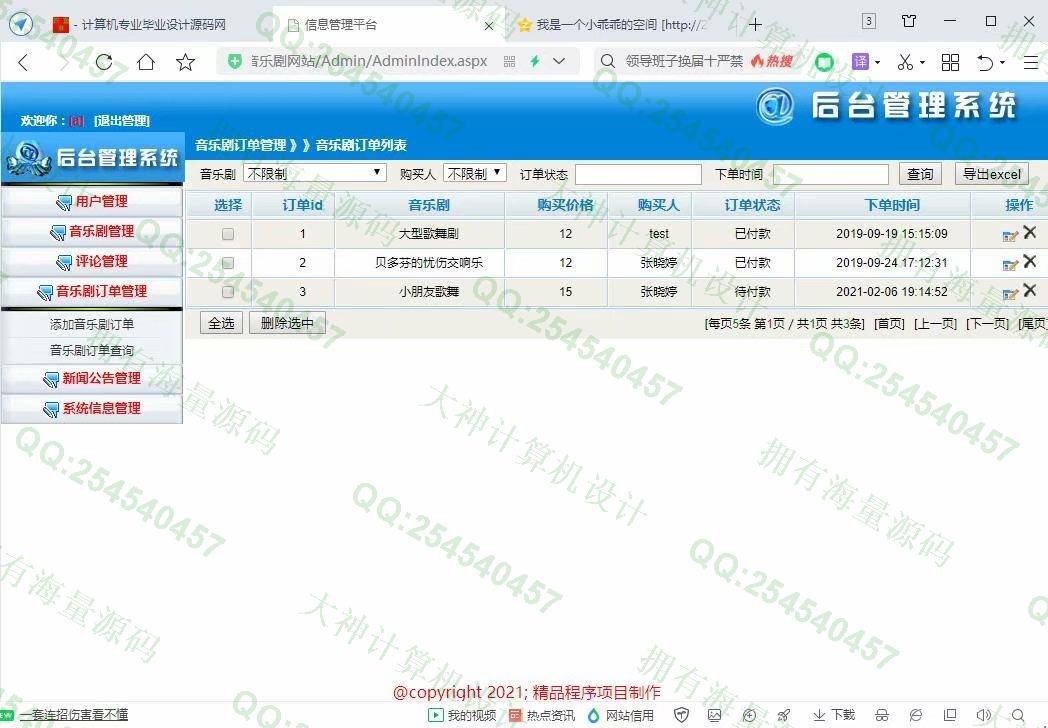Screen dimensions: 1048x728
Task: Click the 下一页 pagination link
Action: 987,324
